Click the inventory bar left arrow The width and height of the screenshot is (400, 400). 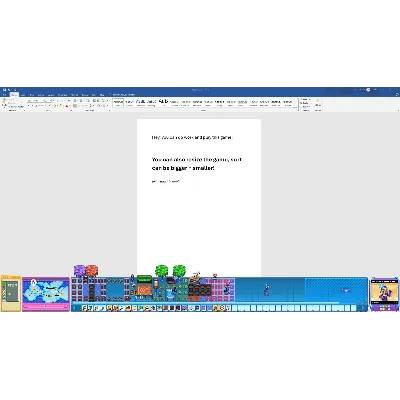[x=74, y=308]
